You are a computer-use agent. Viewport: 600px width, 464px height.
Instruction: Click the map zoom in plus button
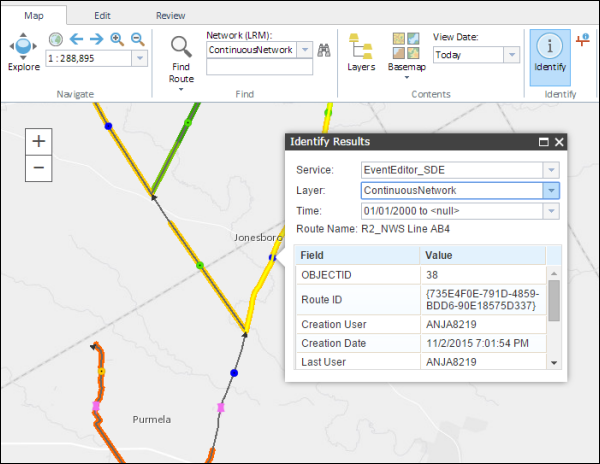(38, 141)
